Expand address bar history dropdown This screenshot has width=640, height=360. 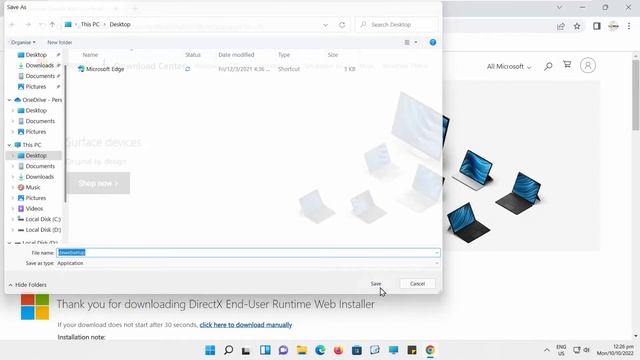click(325, 24)
